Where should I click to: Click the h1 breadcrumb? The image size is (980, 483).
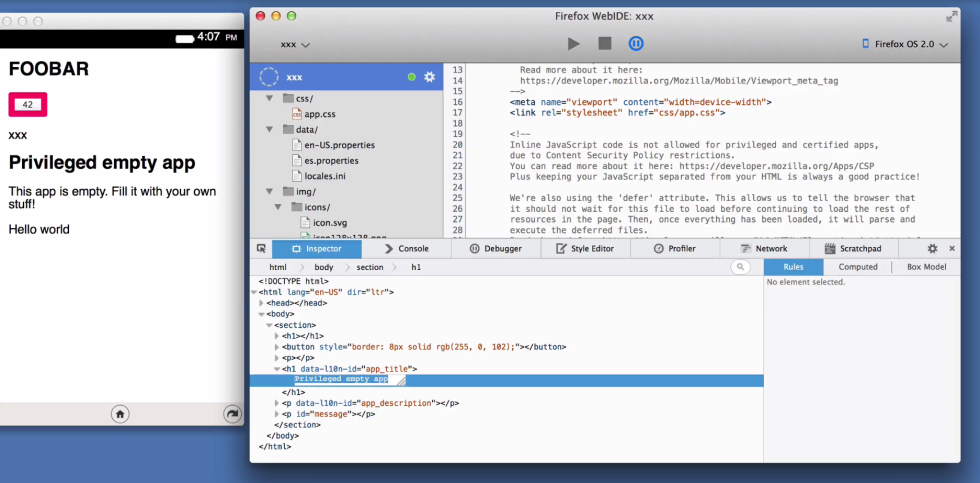click(x=416, y=267)
